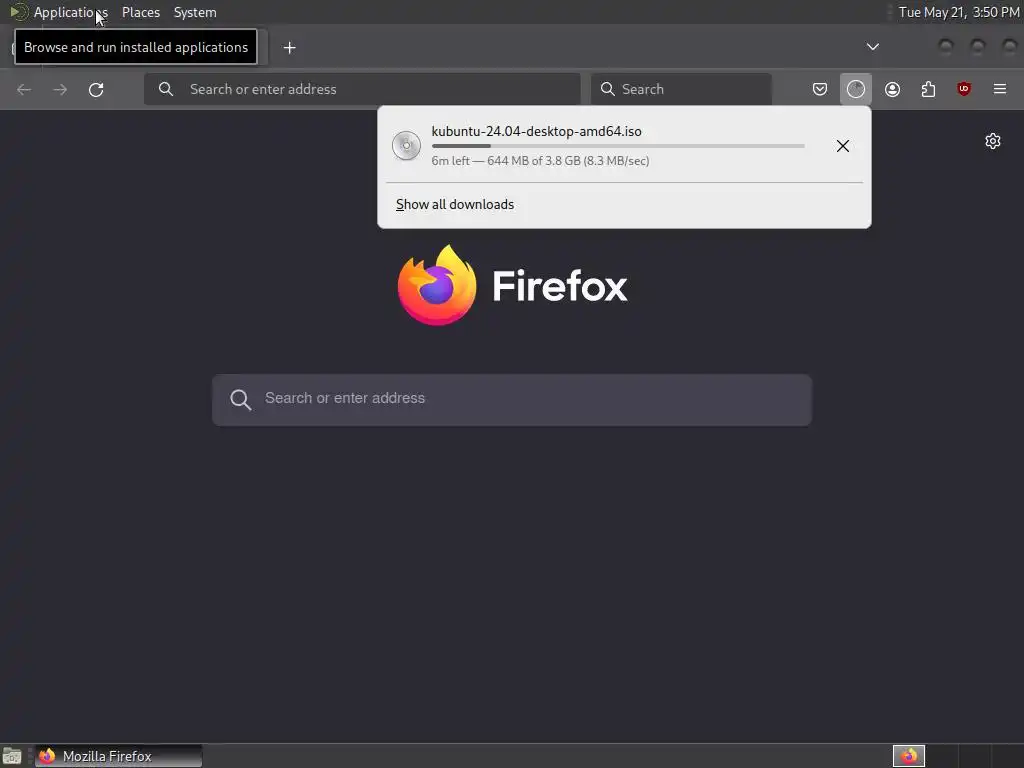Open the hamburger application menu

point(1000,89)
